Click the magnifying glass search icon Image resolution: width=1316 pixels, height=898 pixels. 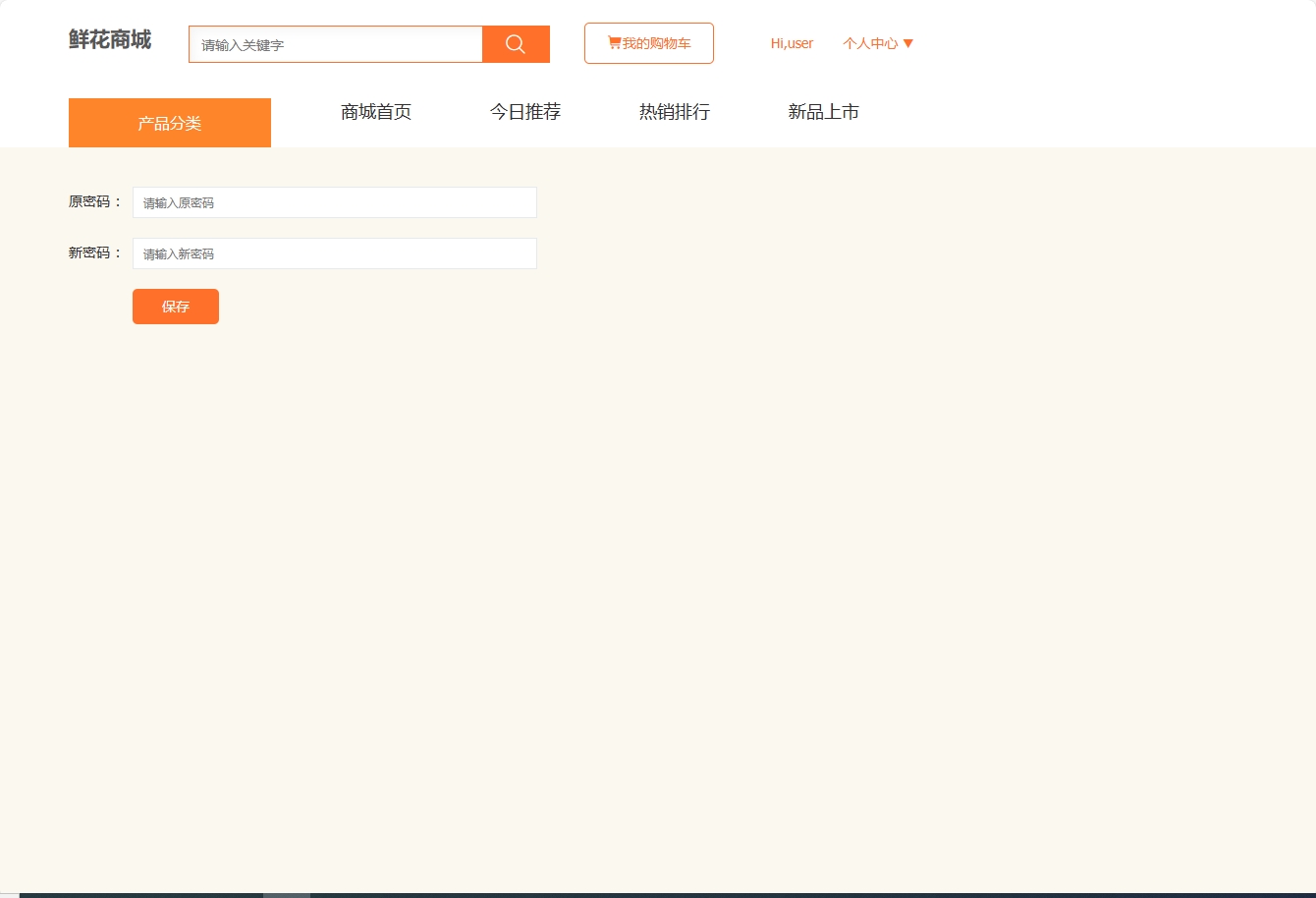coord(515,43)
